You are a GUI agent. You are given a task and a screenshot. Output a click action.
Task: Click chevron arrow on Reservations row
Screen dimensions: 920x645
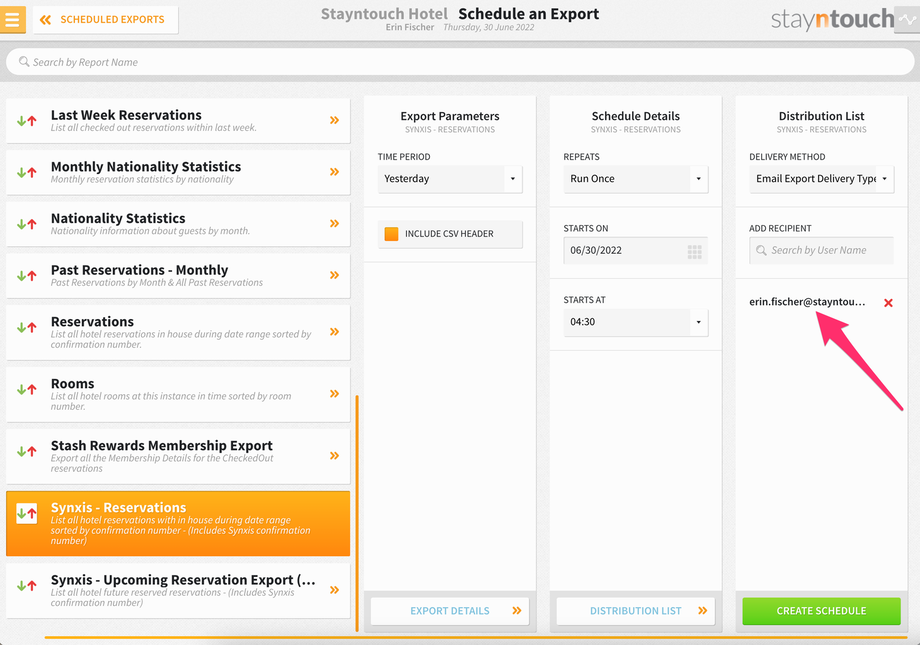click(x=334, y=332)
